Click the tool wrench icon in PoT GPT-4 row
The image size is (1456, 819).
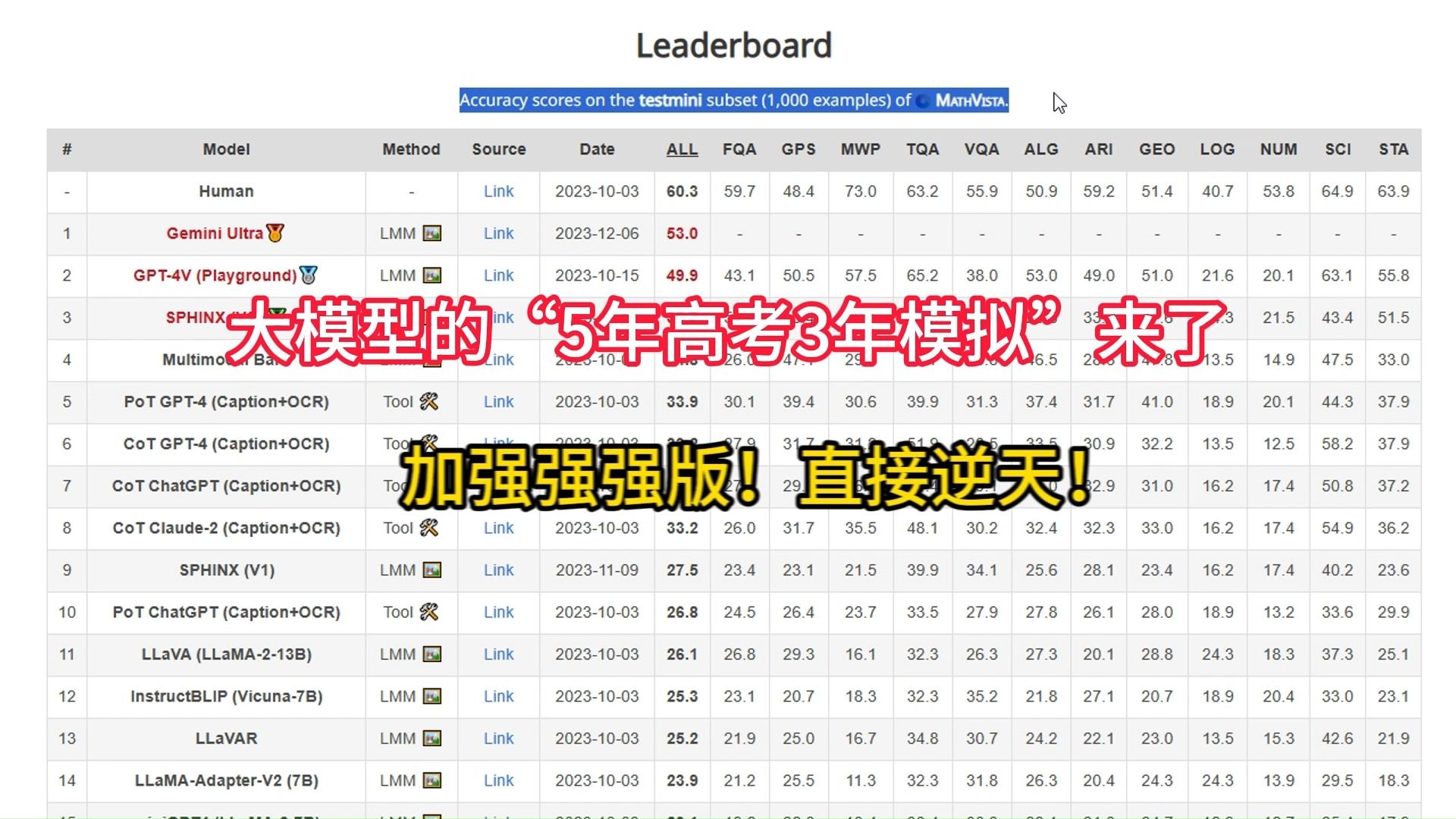pyautogui.click(x=429, y=402)
